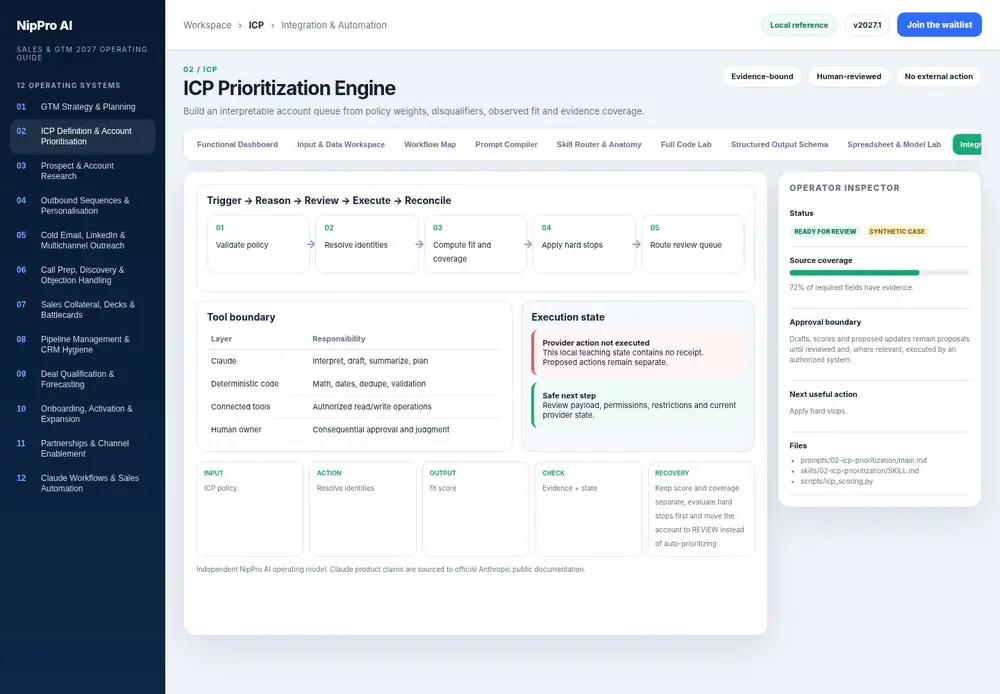
Task: Click the Human owner table row
Action: click(354, 430)
